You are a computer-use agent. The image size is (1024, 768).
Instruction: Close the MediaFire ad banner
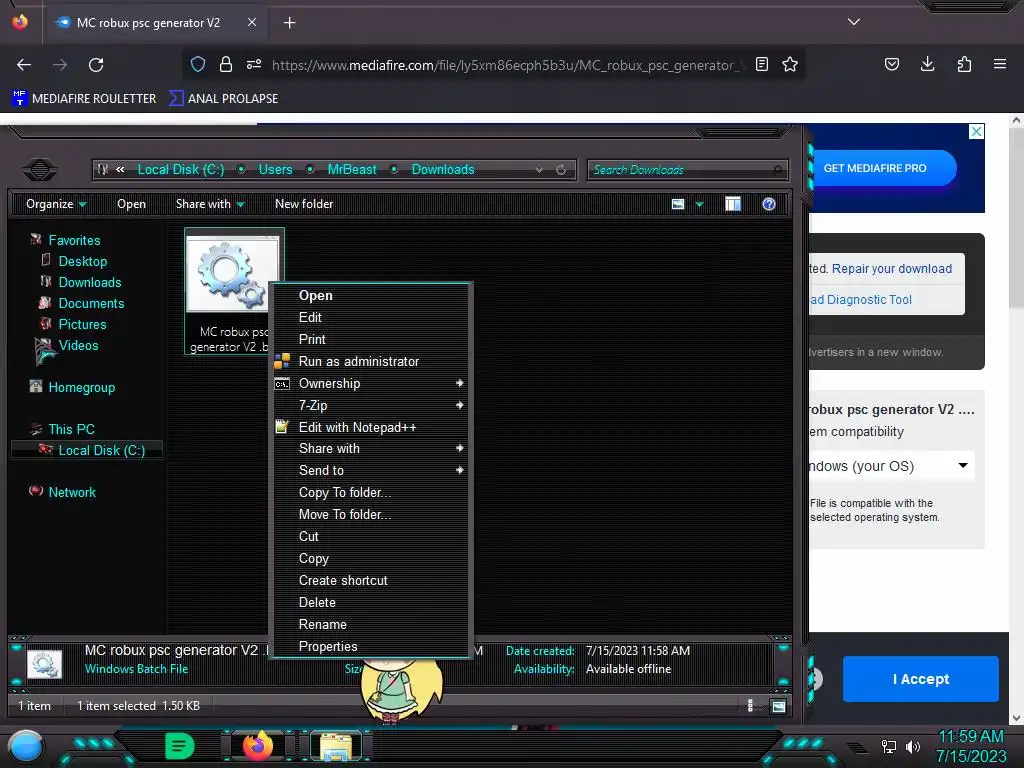coord(976,131)
